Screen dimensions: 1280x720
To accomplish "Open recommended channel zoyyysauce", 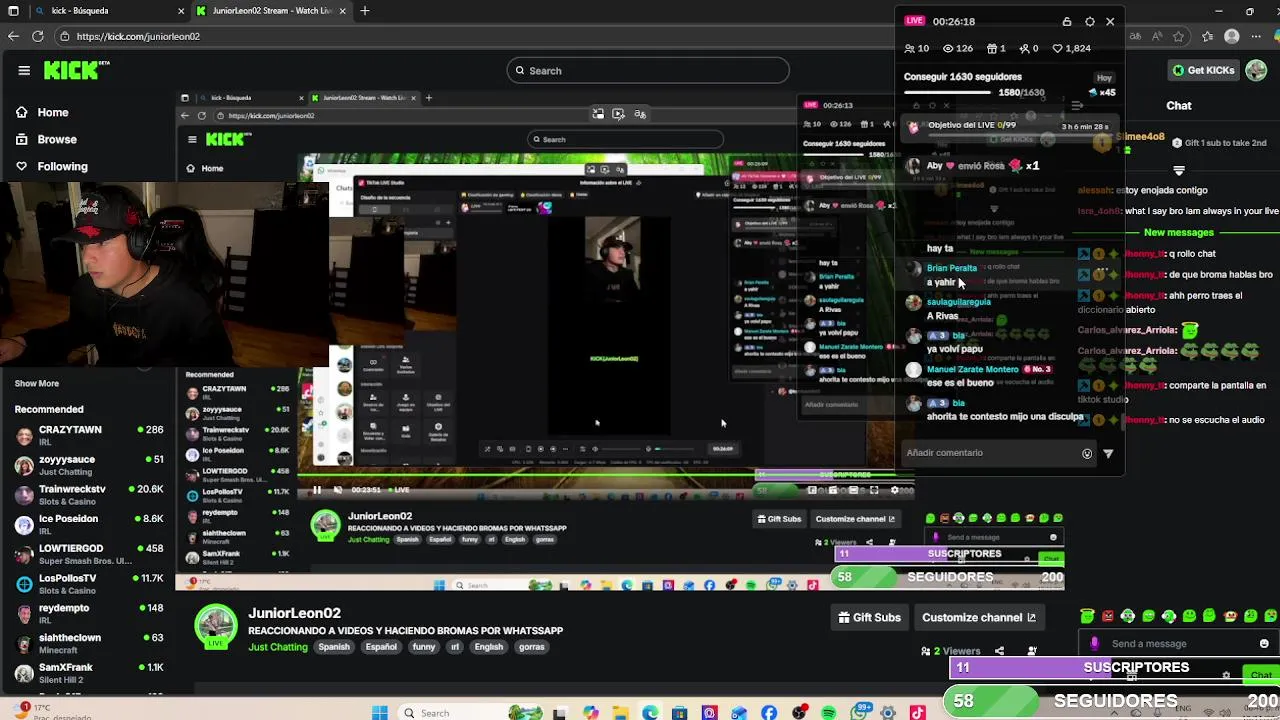I will pos(88,465).
